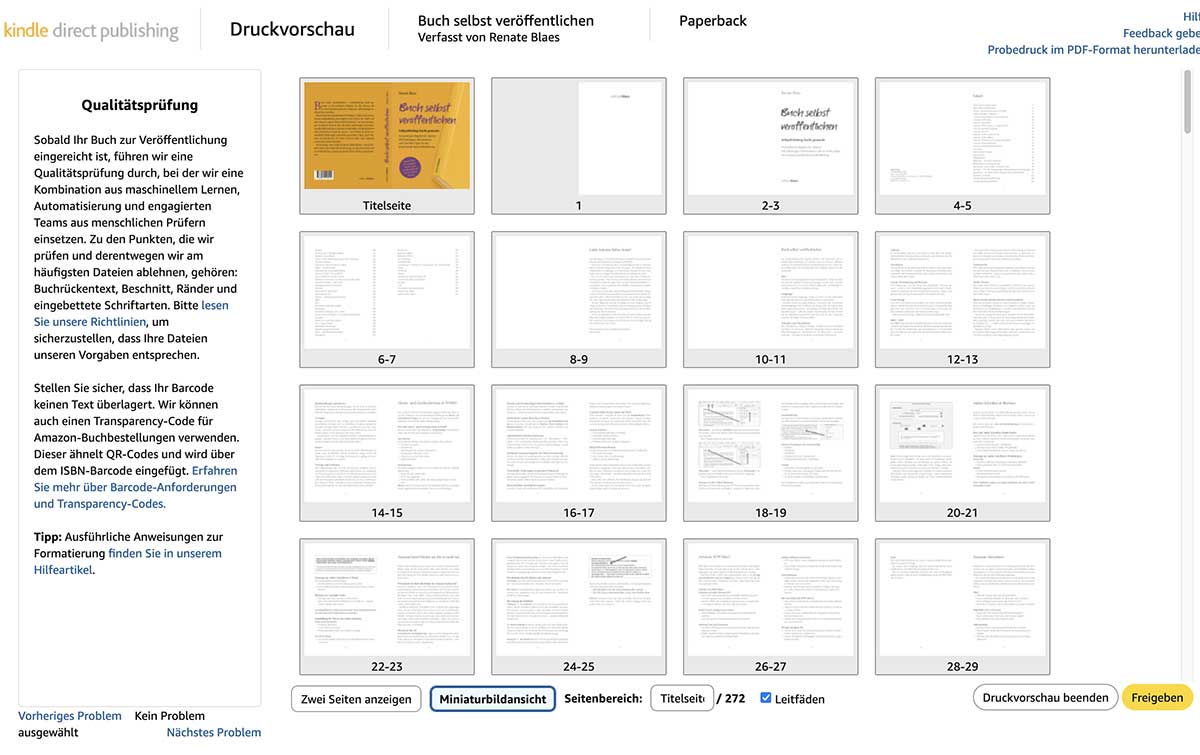Click the Seitenbereich page input field
The width and height of the screenshot is (1200, 755).
pyautogui.click(x=681, y=698)
